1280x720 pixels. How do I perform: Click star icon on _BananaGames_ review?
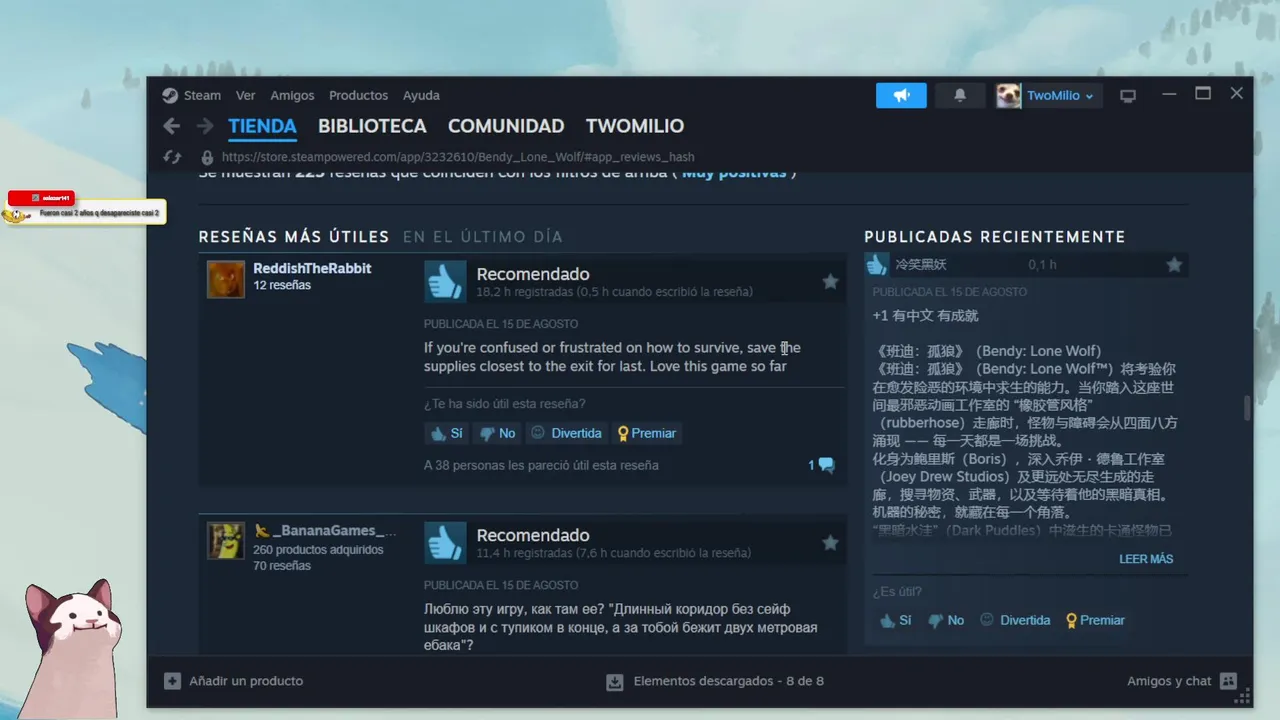[x=830, y=543]
